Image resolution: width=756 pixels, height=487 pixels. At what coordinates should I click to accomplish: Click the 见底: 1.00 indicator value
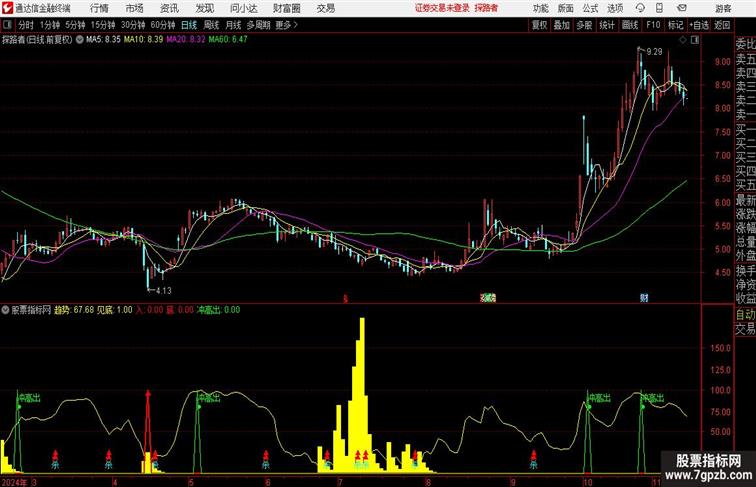point(114,310)
